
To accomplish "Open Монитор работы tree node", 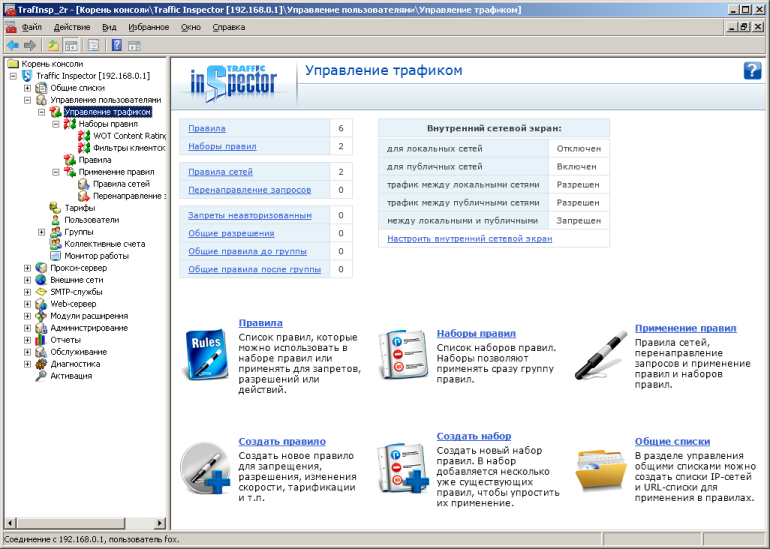I will 96,256.
